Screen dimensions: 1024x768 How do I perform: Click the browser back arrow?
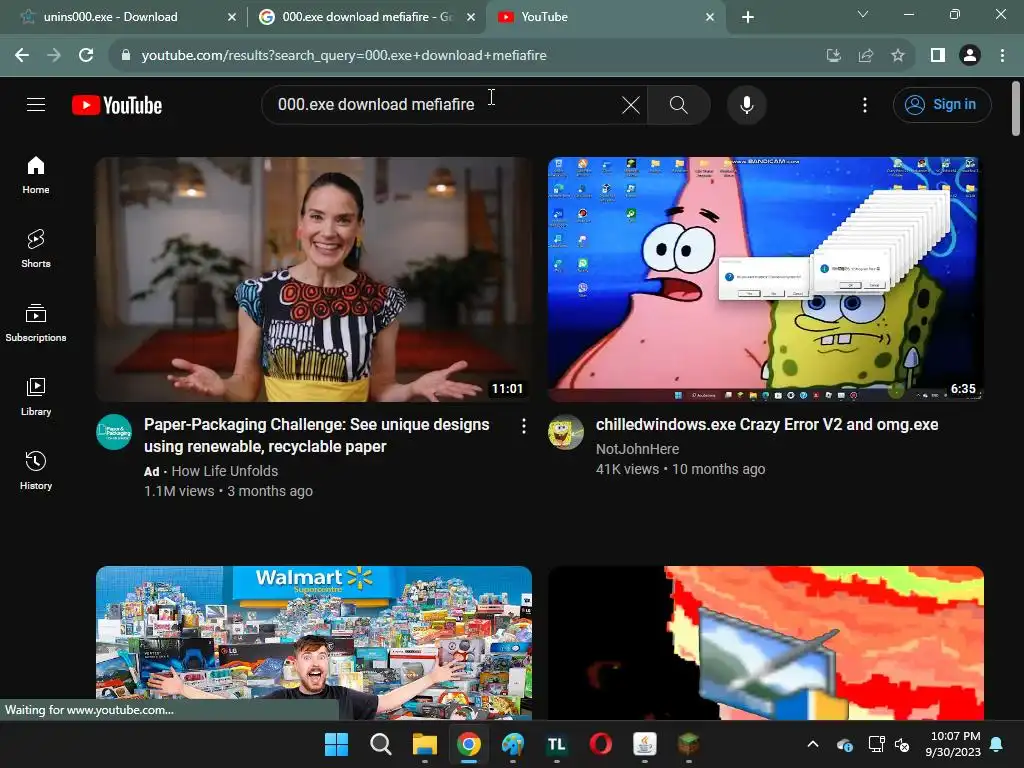click(22, 56)
